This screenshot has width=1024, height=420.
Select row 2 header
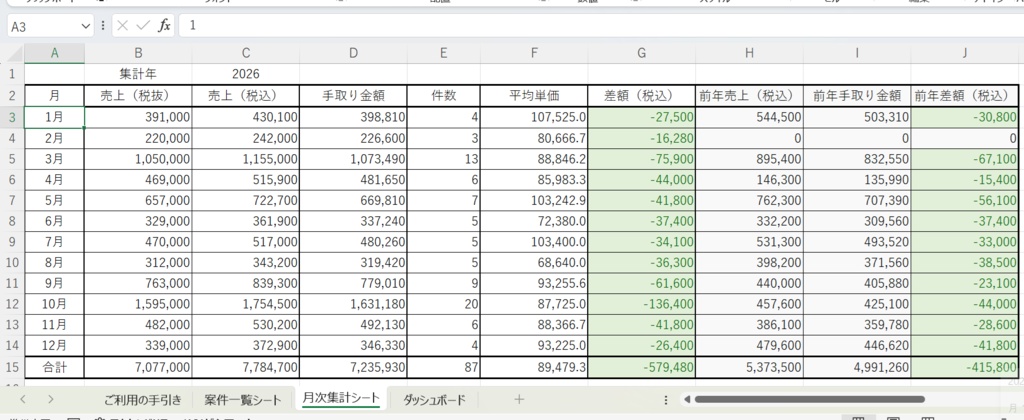point(12,95)
